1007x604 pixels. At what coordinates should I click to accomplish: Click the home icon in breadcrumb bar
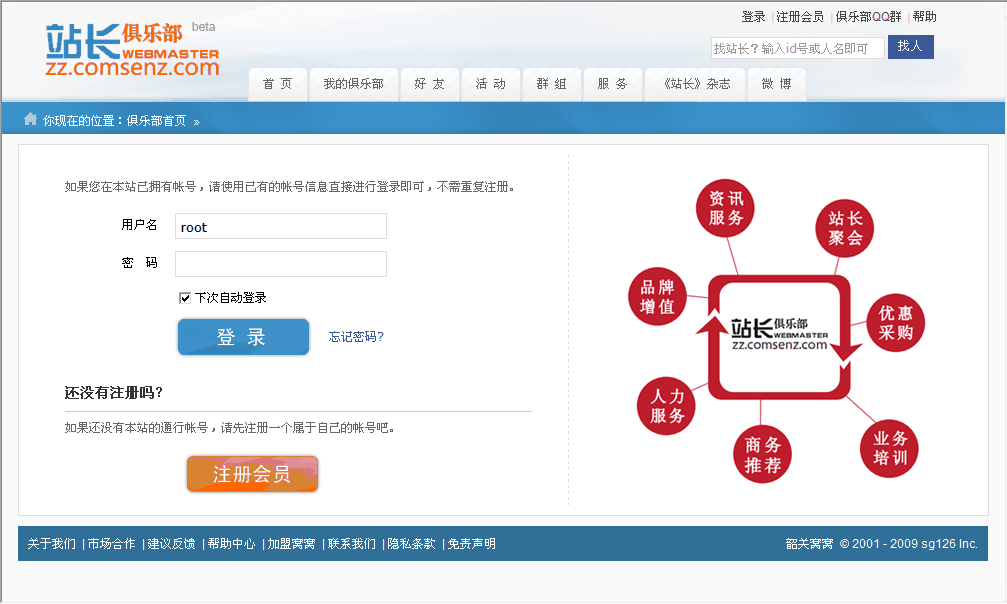(30, 119)
